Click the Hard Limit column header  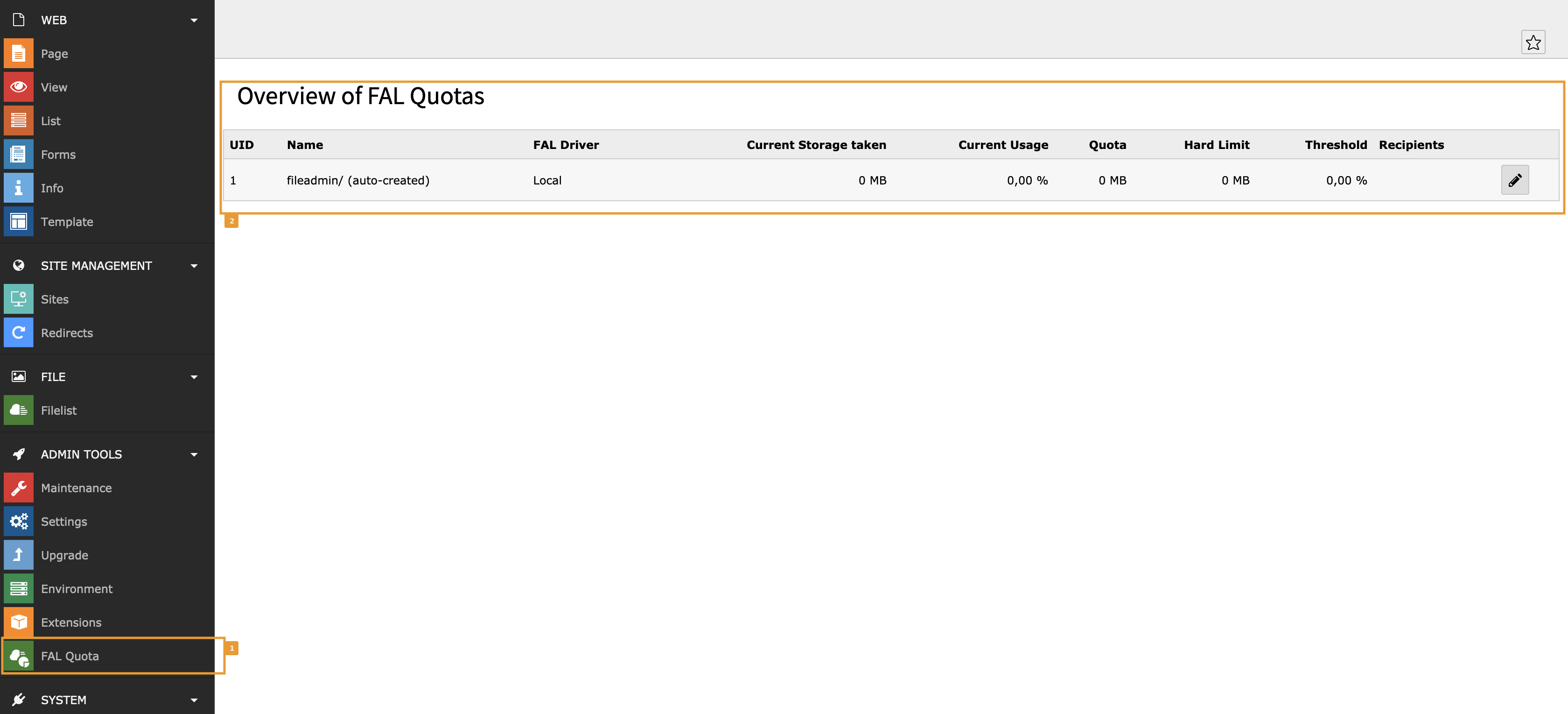click(x=1216, y=145)
